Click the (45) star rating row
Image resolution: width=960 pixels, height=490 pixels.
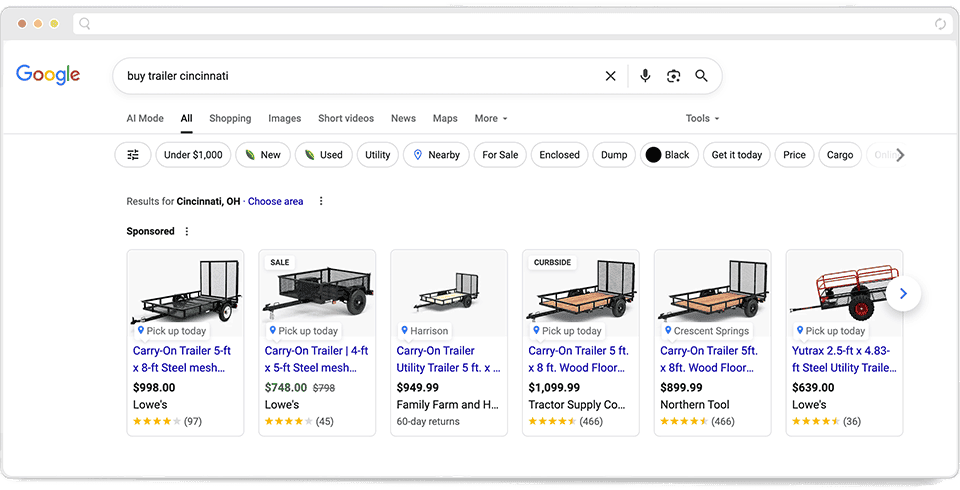[299, 421]
